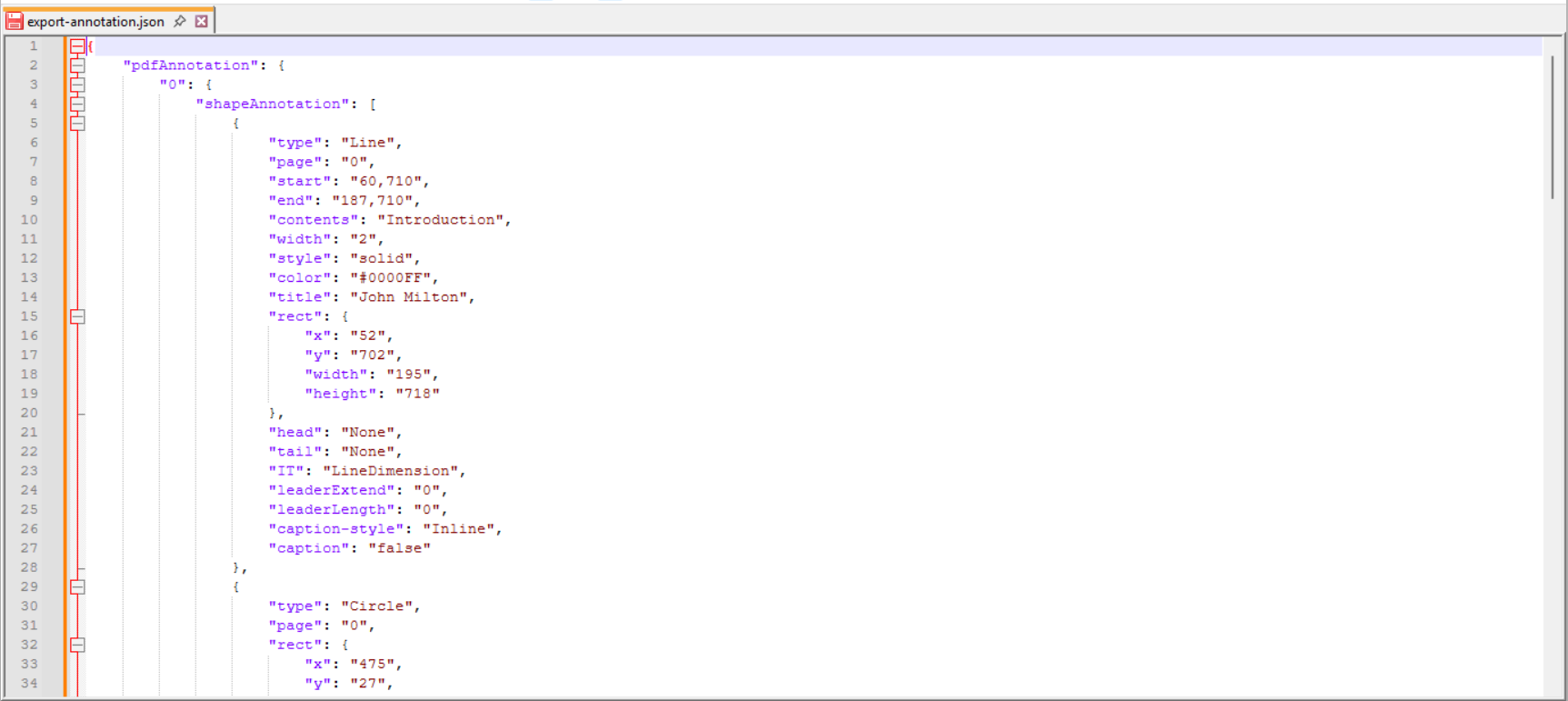Click line number 8 in the margin
This screenshot has width=1568, height=701.
pyautogui.click(x=33, y=180)
